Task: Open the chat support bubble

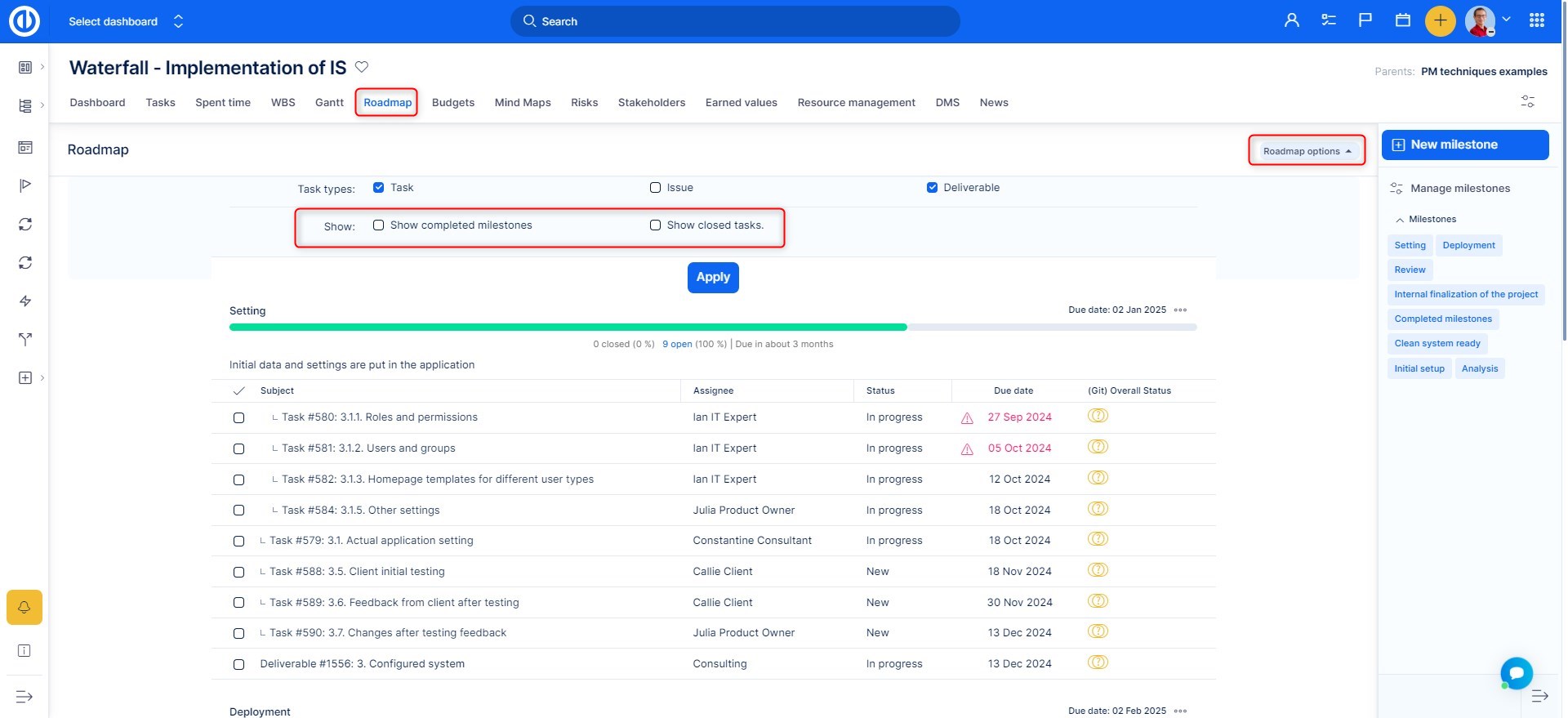Action: [x=1516, y=673]
